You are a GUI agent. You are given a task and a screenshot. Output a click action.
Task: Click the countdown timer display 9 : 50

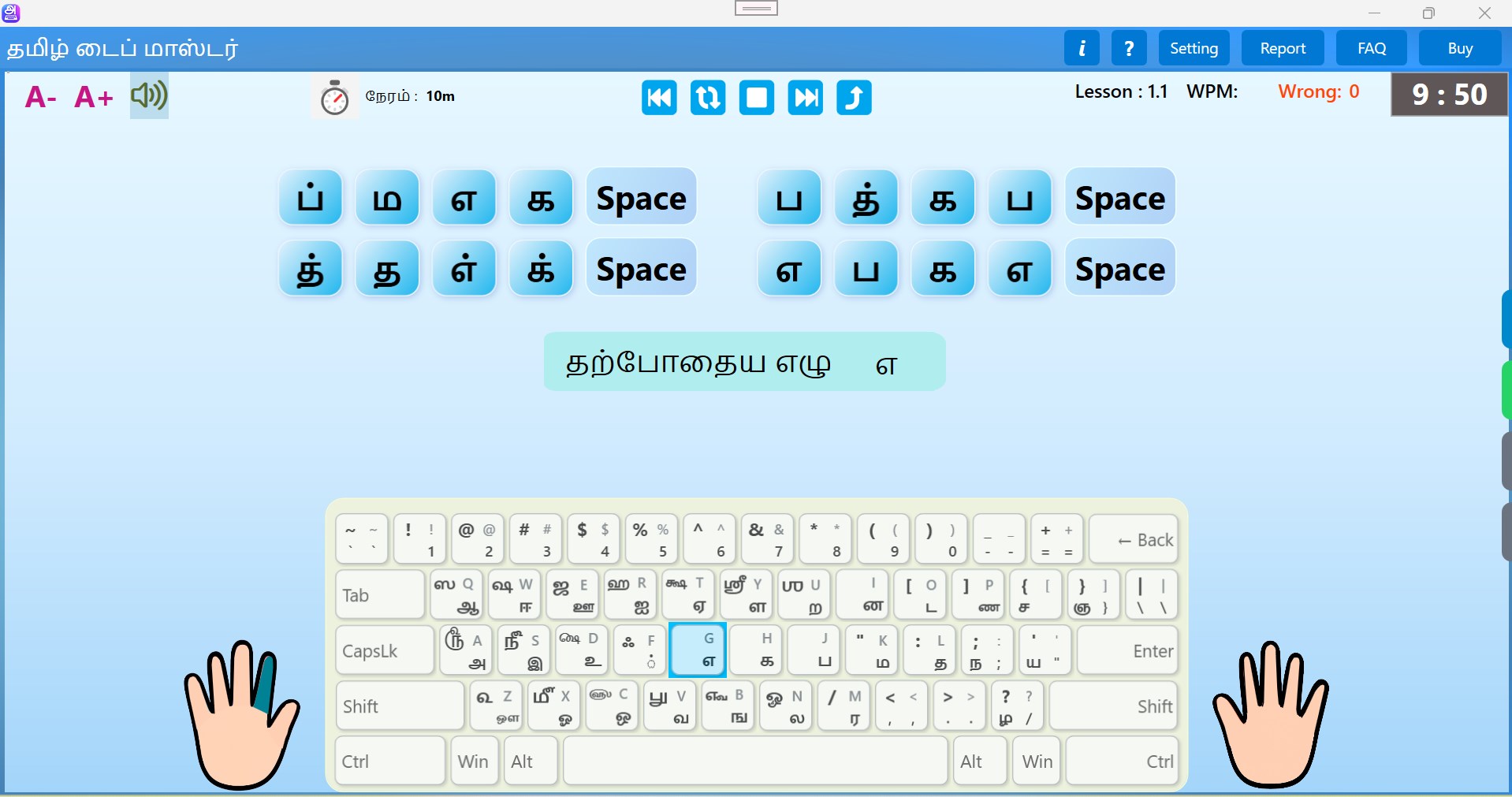(x=1450, y=95)
